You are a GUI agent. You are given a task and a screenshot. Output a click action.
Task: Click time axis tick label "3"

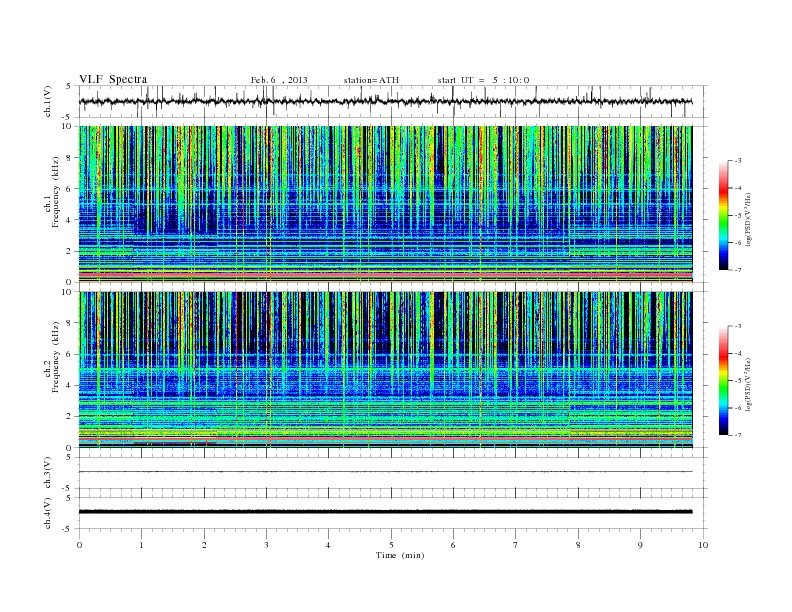266,545
